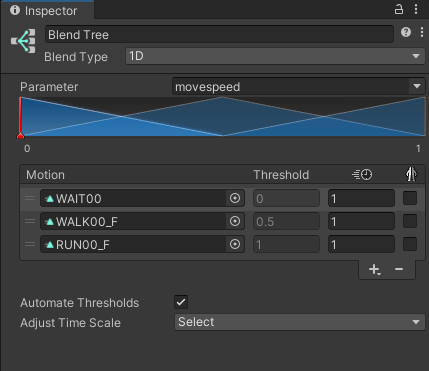Image resolution: width=429 pixels, height=371 pixels.
Task: Click the Adjust Time Scale label
Action: pyautogui.click(x=70, y=323)
